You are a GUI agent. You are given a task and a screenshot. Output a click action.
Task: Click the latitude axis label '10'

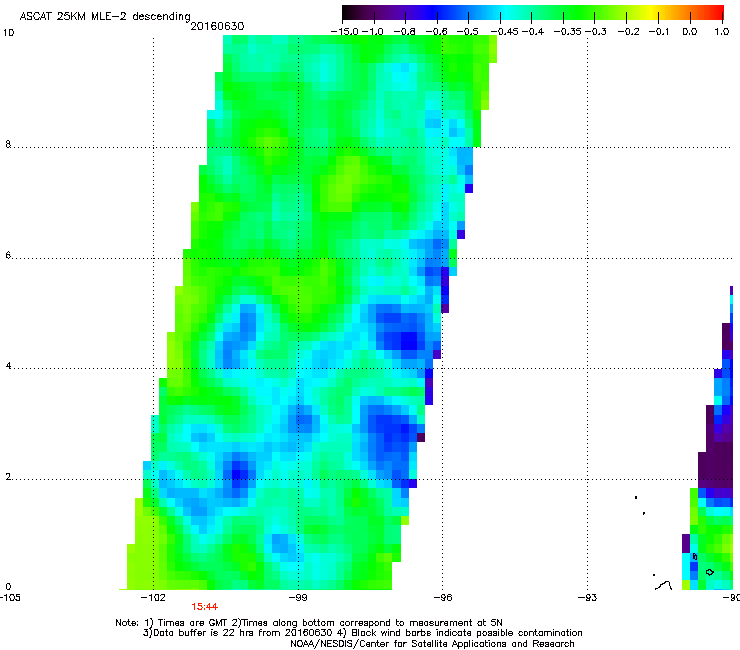coord(8,33)
